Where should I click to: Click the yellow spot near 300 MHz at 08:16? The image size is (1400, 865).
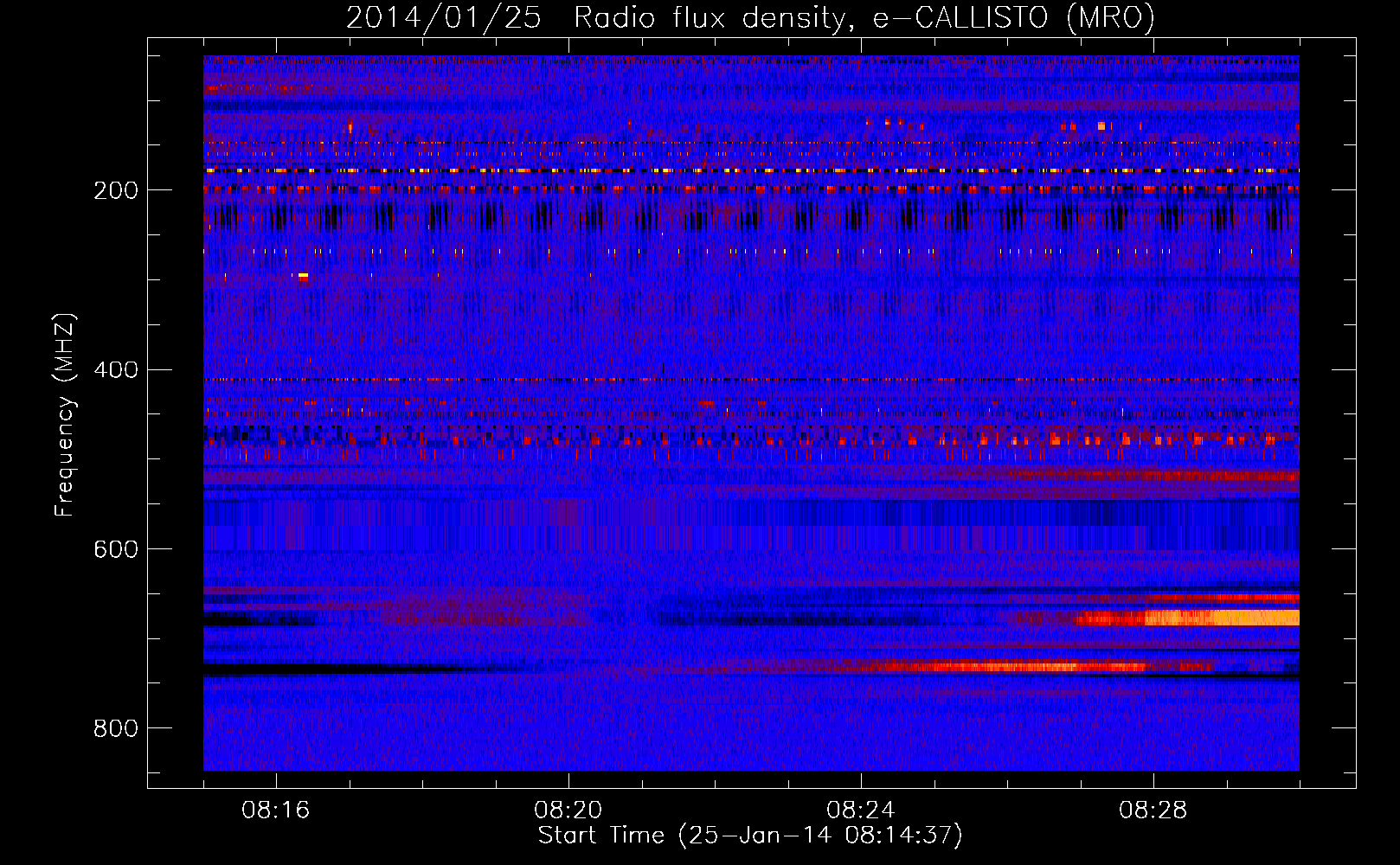pos(303,276)
